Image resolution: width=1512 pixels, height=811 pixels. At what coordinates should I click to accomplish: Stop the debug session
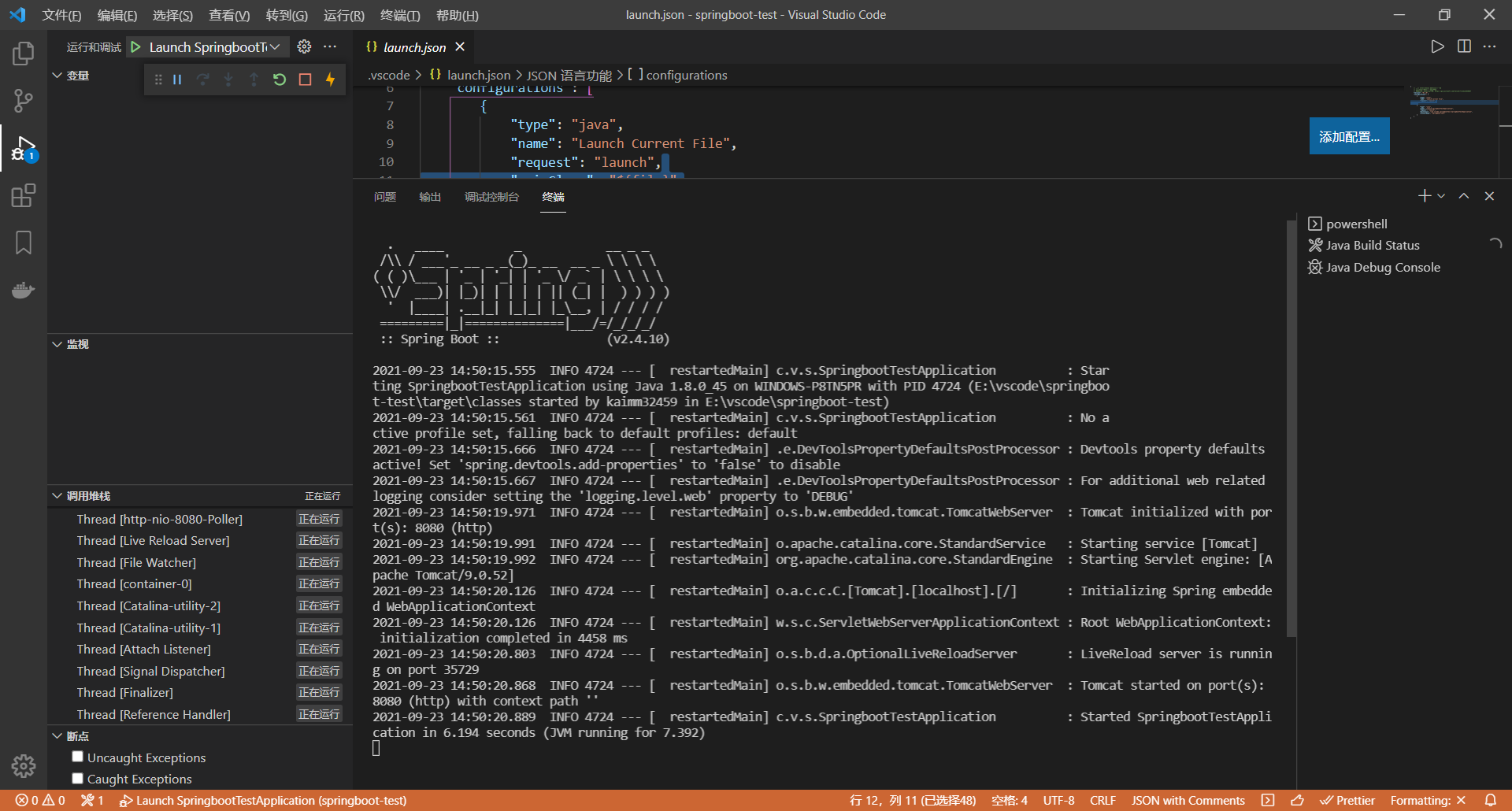[x=305, y=80]
